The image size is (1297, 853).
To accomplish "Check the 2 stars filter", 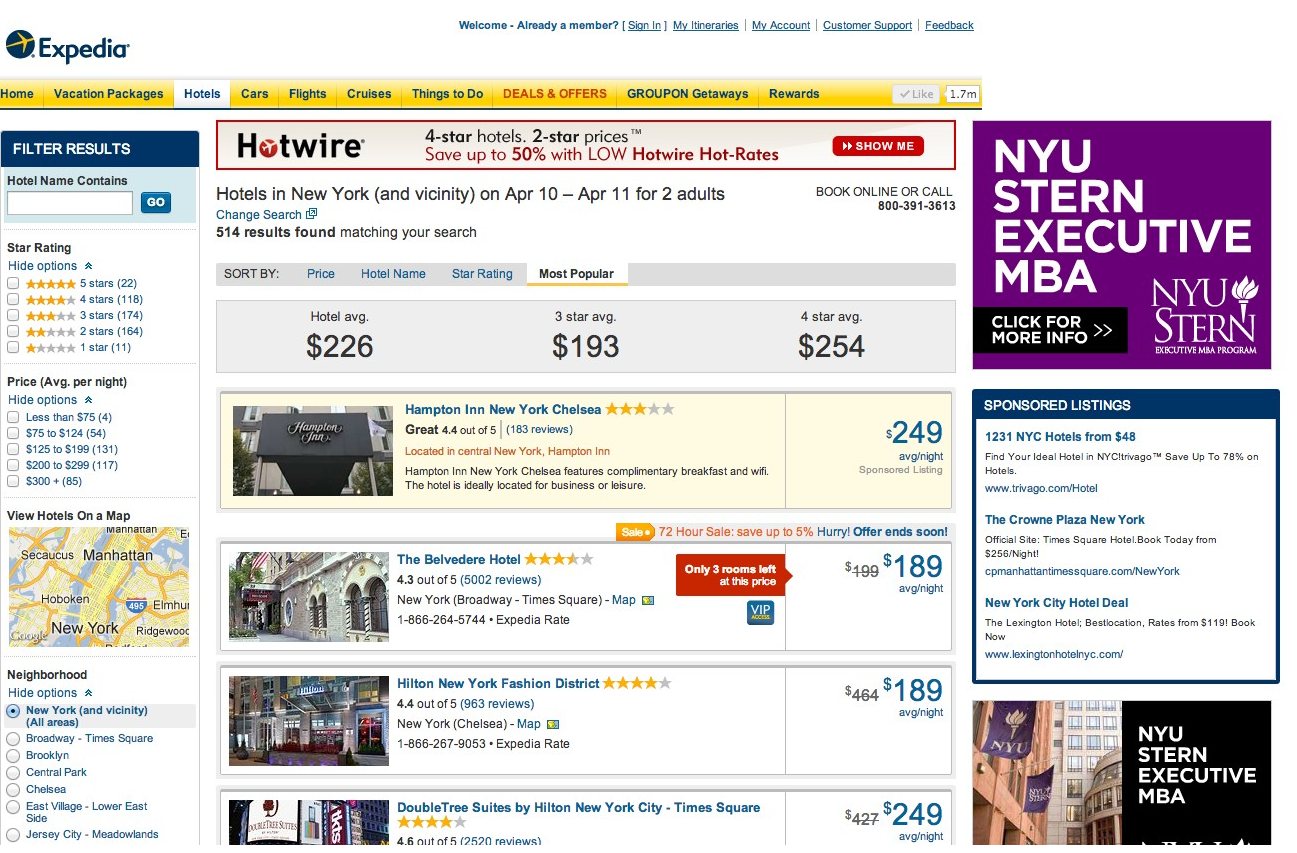I will 13,331.
